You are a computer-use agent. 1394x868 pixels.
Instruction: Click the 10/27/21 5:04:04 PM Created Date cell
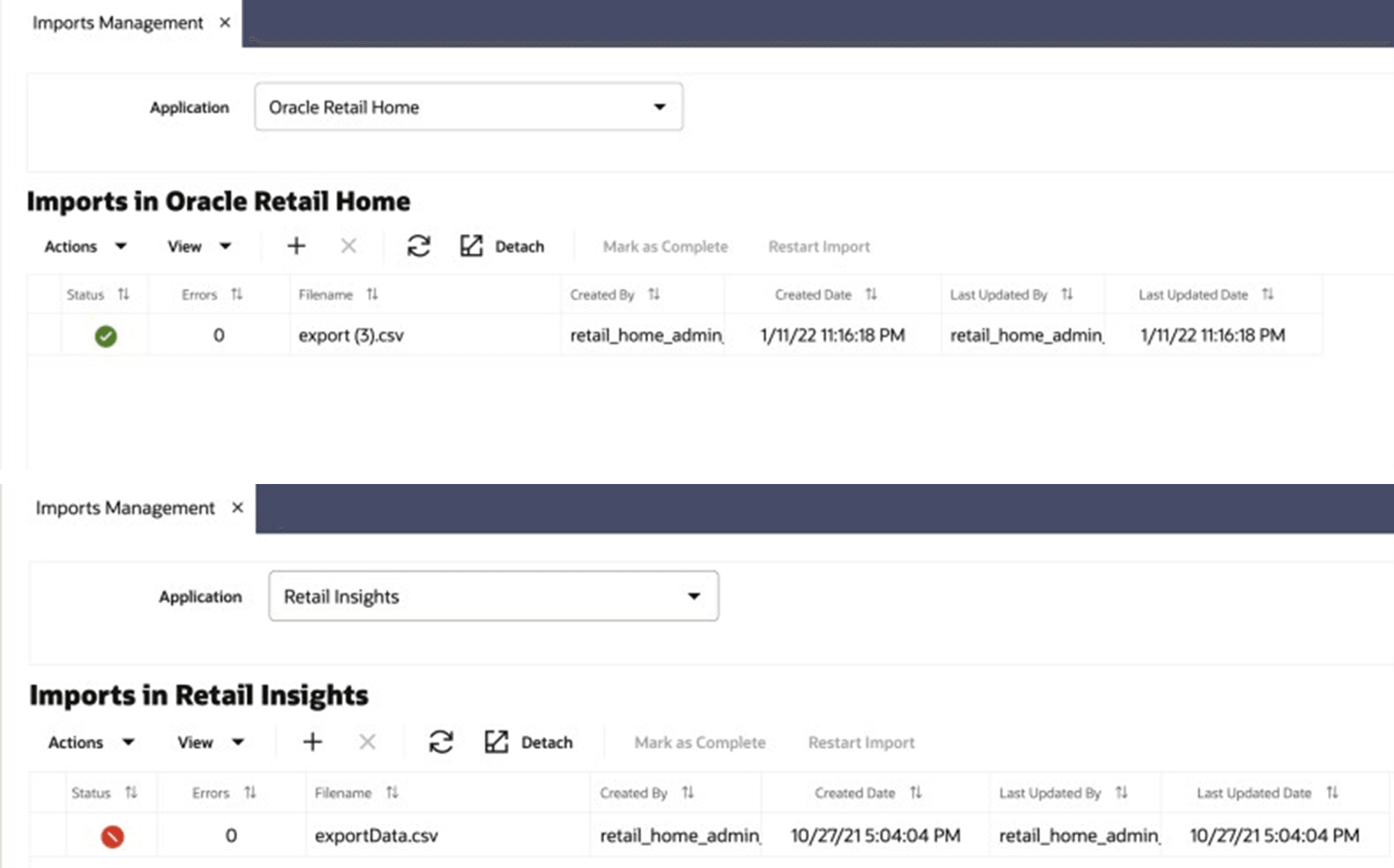pos(875,836)
